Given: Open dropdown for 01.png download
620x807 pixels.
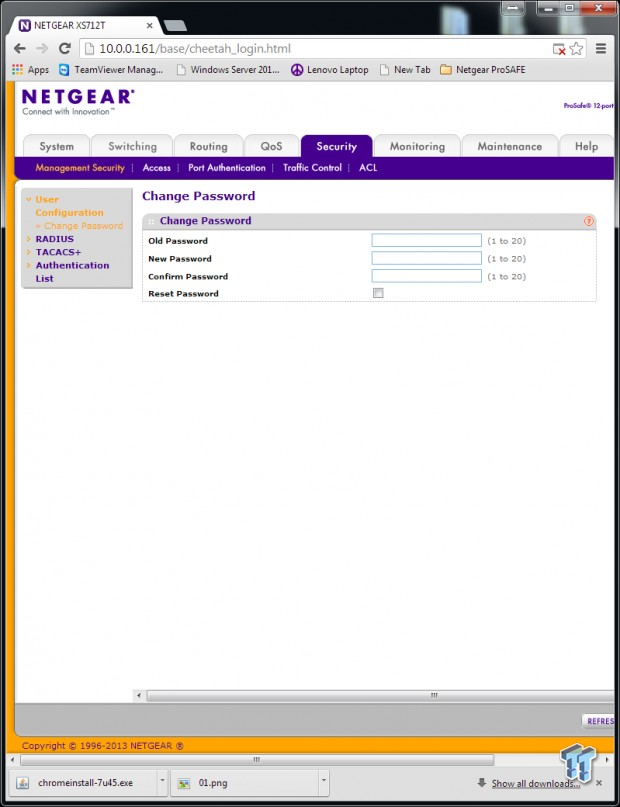Looking at the screenshot, I should [324, 783].
